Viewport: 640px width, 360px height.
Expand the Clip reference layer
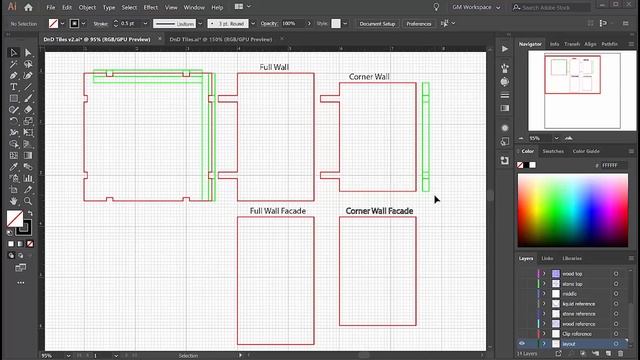[x=544, y=334]
